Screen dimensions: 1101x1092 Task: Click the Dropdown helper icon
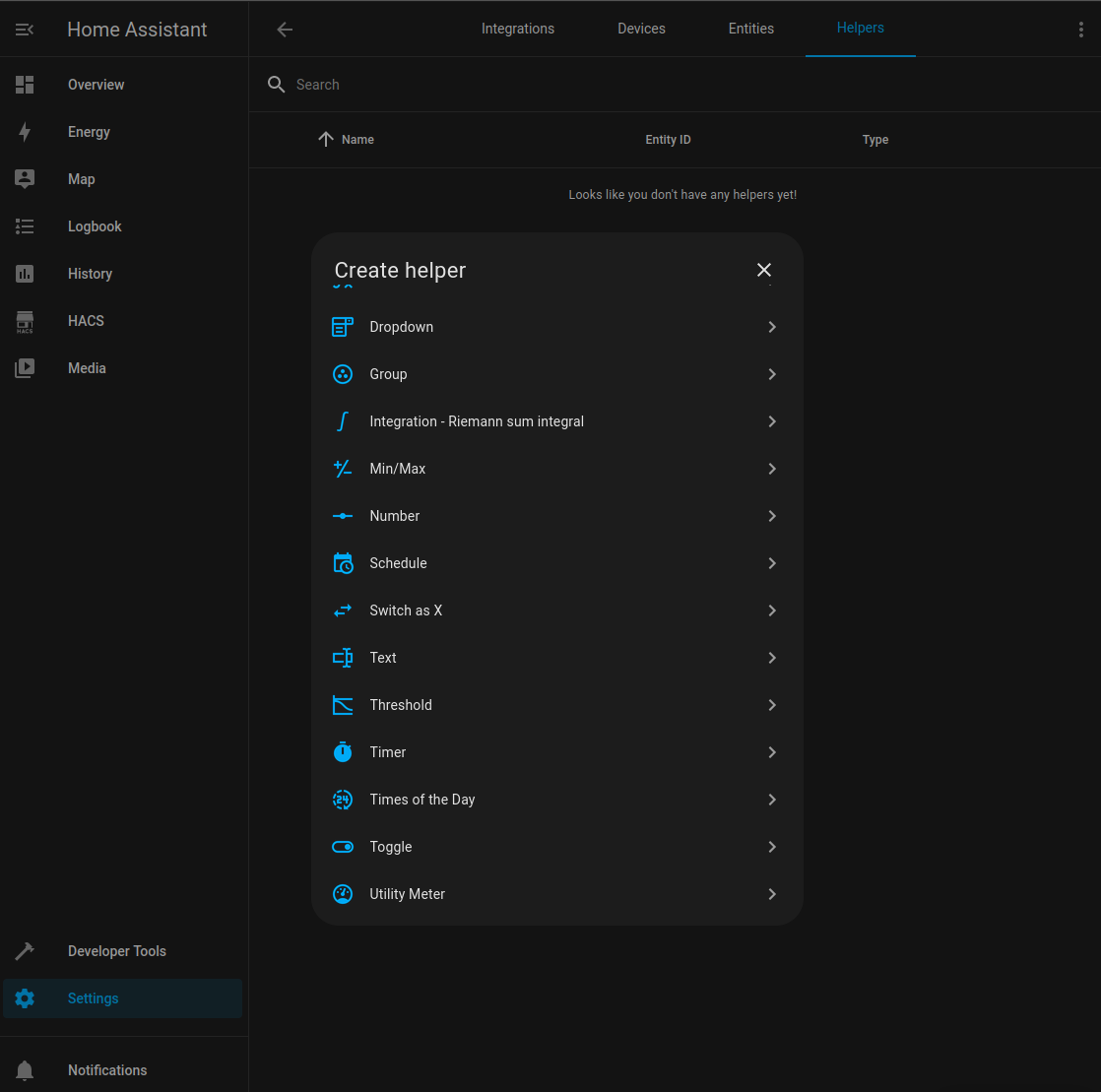coord(342,327)
